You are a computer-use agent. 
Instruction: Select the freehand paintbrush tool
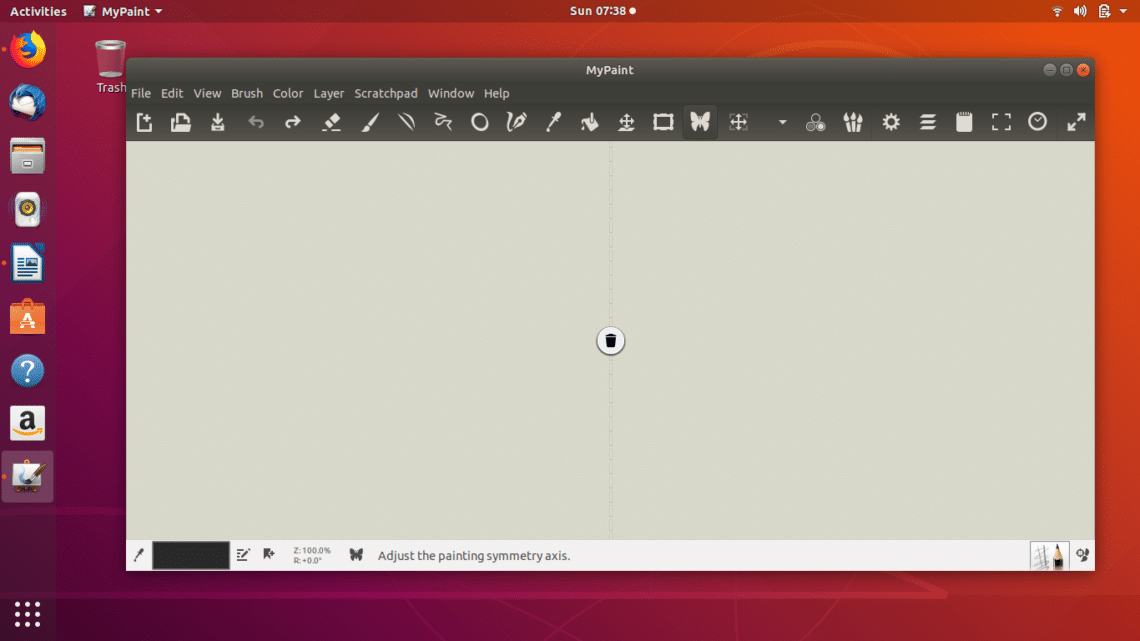[x=369, y=122]
